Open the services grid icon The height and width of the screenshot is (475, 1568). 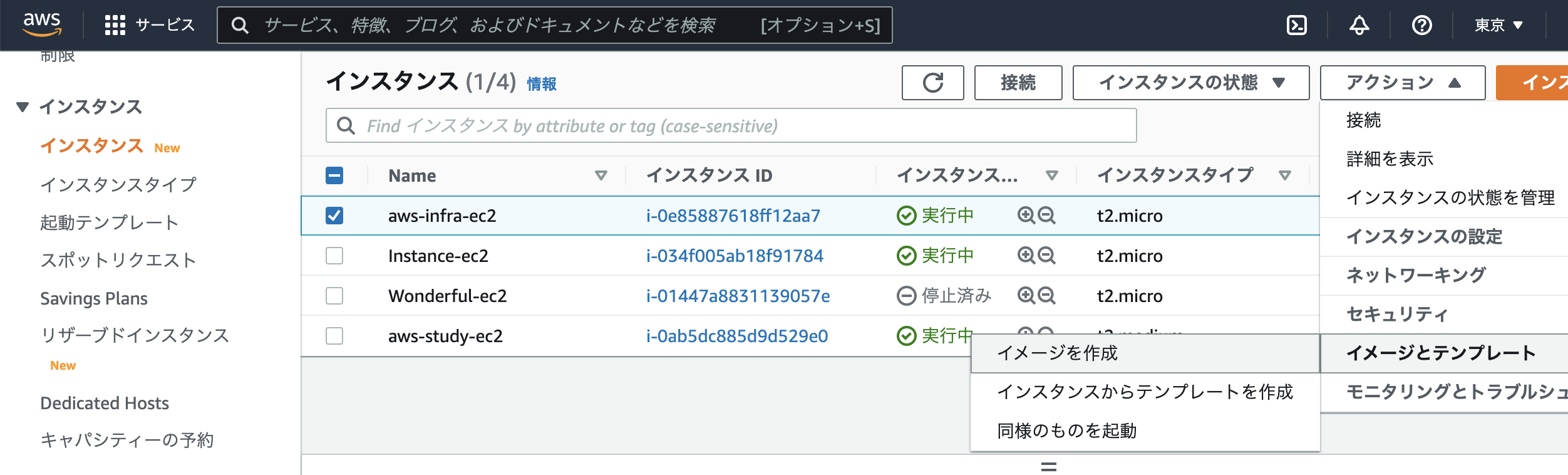point(115,25)
